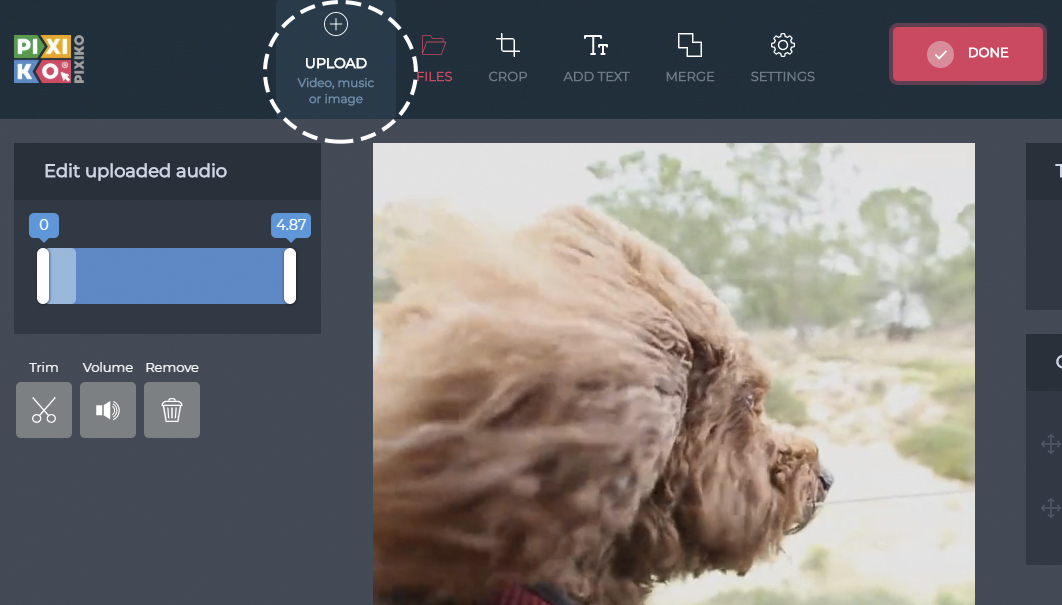
Task: Click the red Done button
Action: tap(968, 54)
